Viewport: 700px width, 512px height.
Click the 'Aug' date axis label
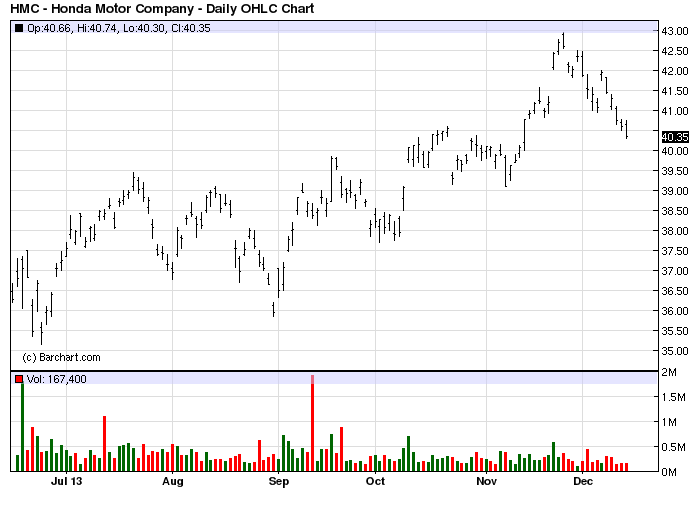[173, 482]
